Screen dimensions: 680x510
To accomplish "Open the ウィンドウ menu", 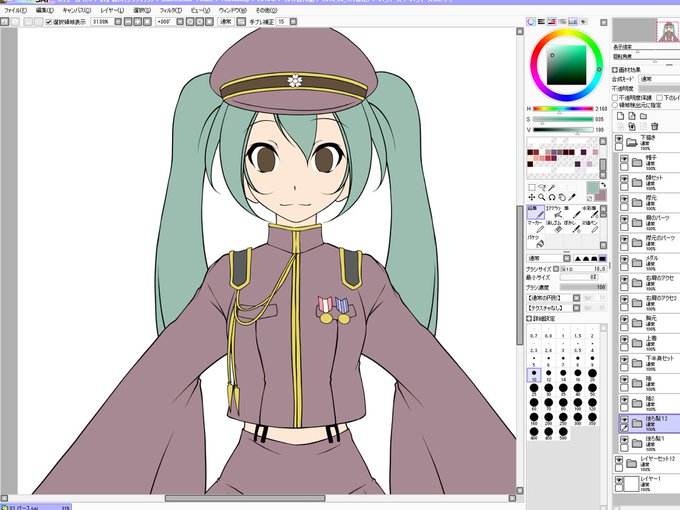I will coord(232,10).
